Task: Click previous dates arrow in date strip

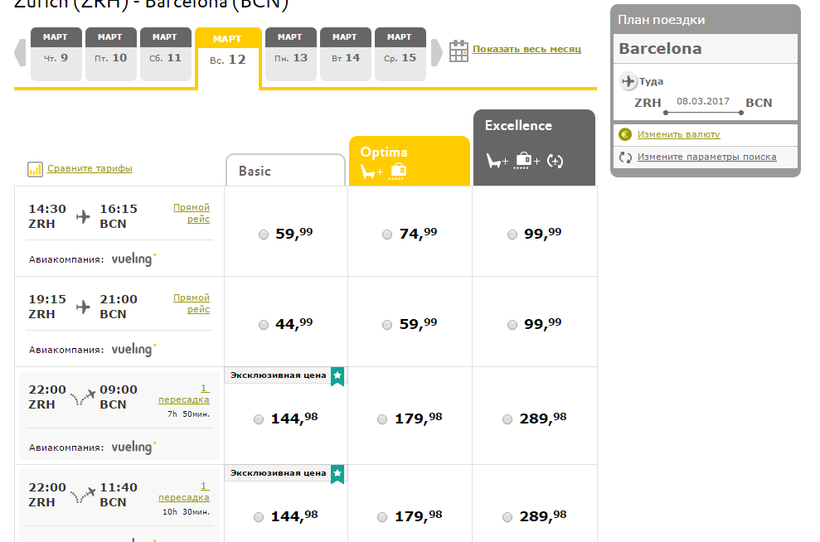Action: (x=20, y=53)
